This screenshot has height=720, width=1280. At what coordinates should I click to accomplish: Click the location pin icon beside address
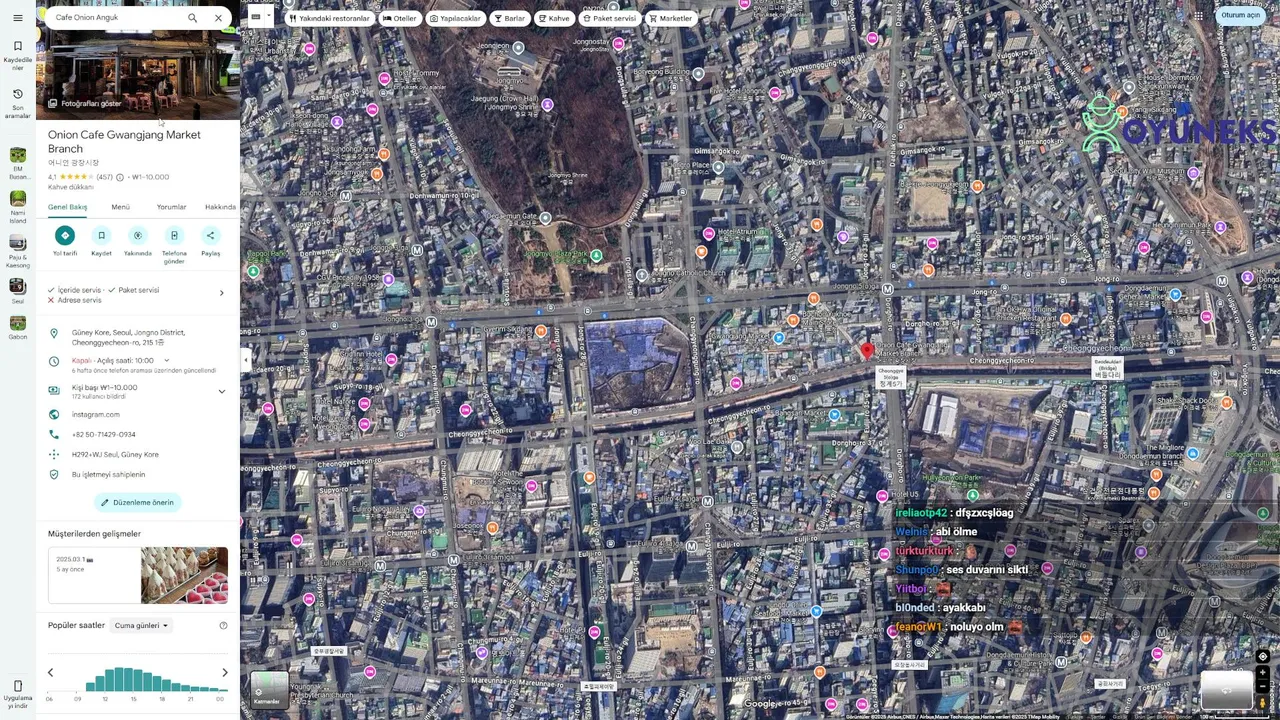click(54, 334)
